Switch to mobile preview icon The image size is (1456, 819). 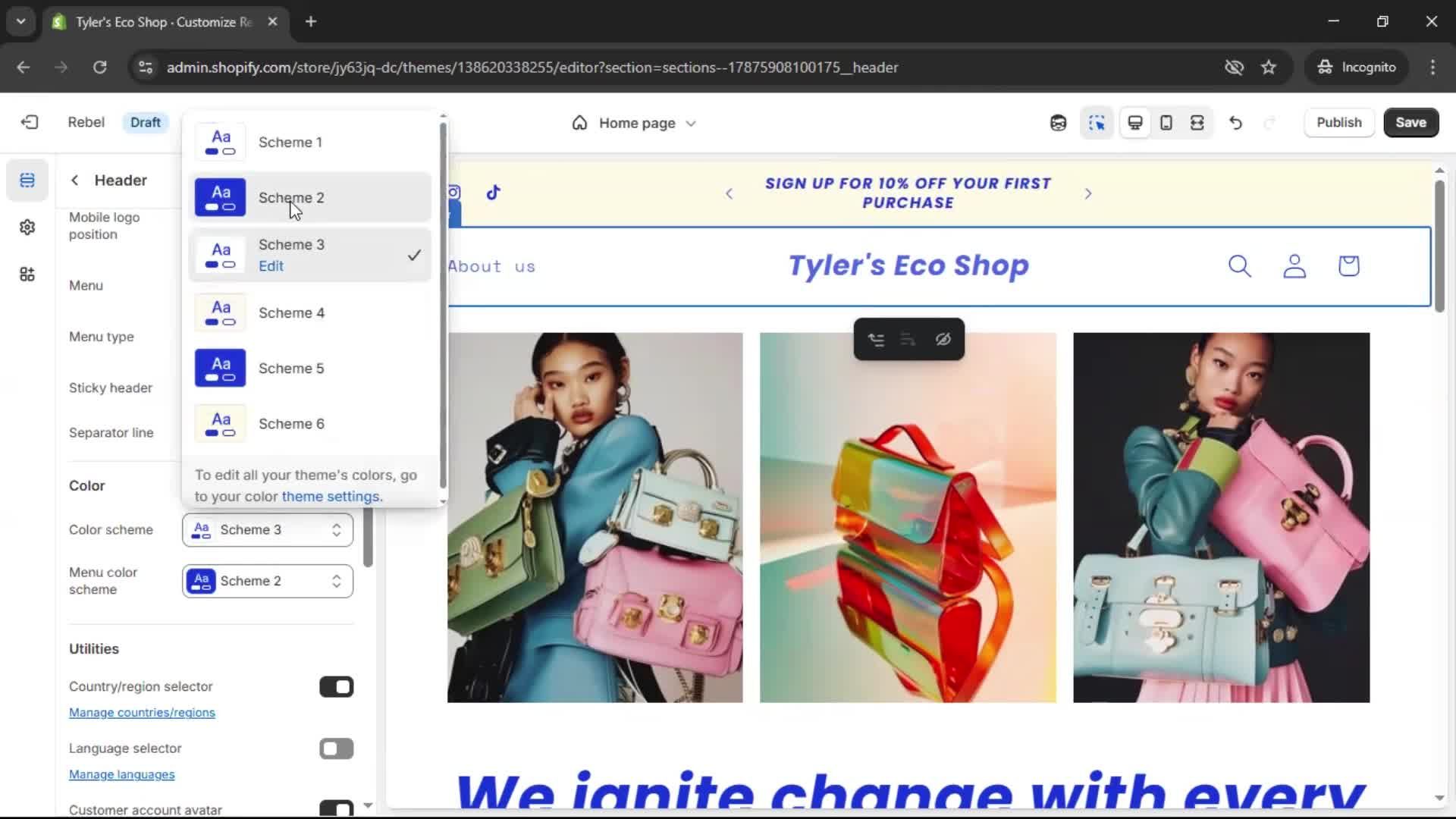tap(1166, 123)
